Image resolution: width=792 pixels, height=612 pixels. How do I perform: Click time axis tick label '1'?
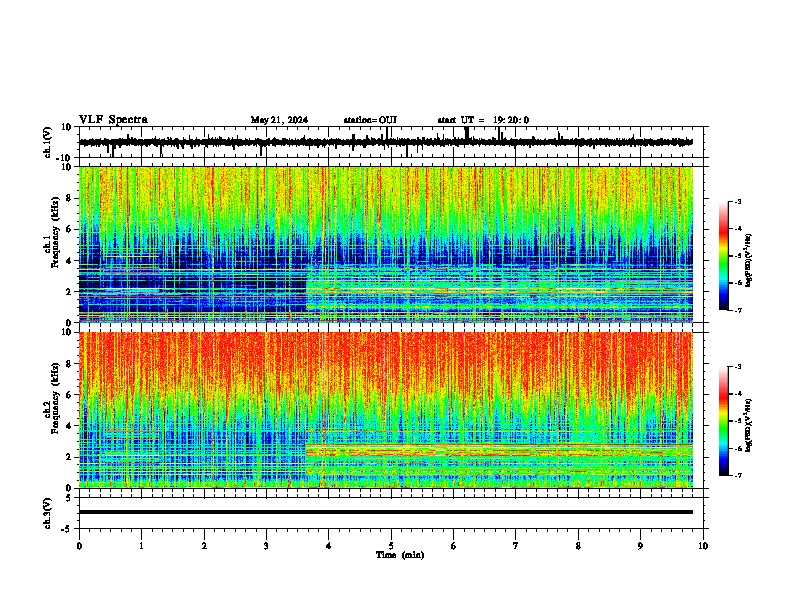pyautogui.click(x=141, y=546)
